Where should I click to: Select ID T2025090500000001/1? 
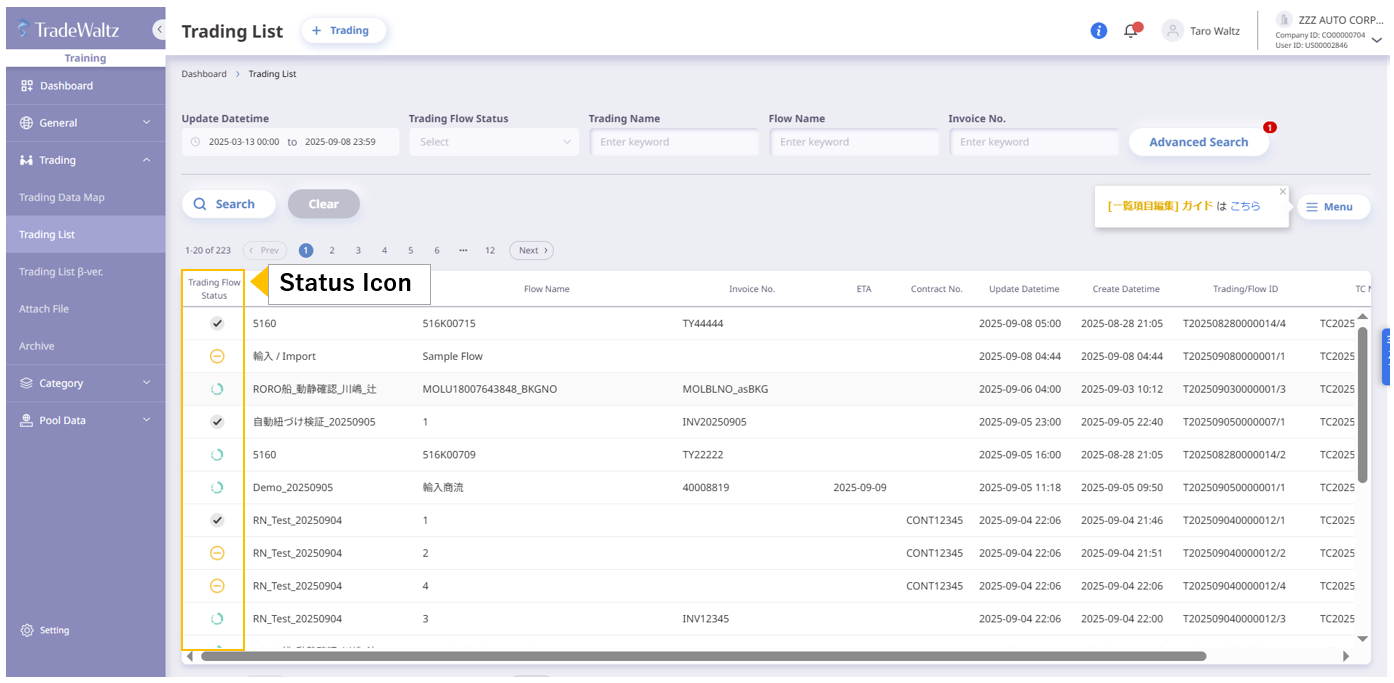coord(1234,488)
